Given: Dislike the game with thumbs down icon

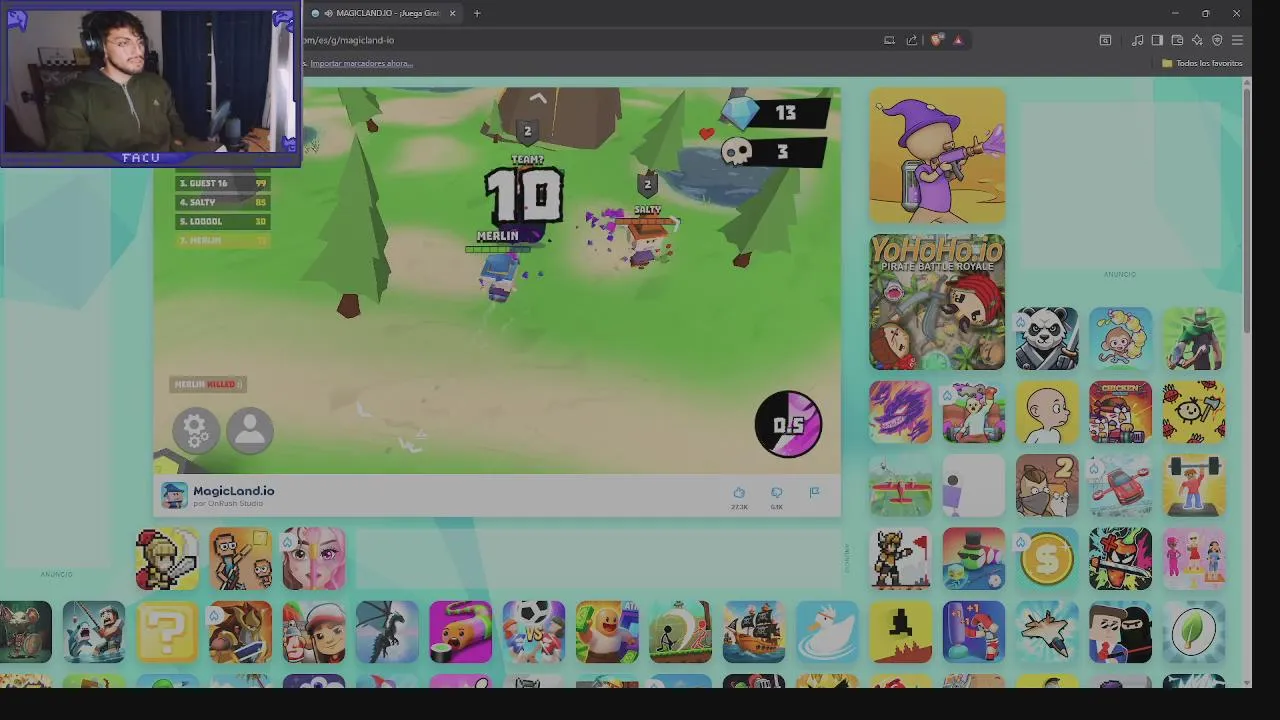Looking at the screenshot, I should (x=777, y=492).
